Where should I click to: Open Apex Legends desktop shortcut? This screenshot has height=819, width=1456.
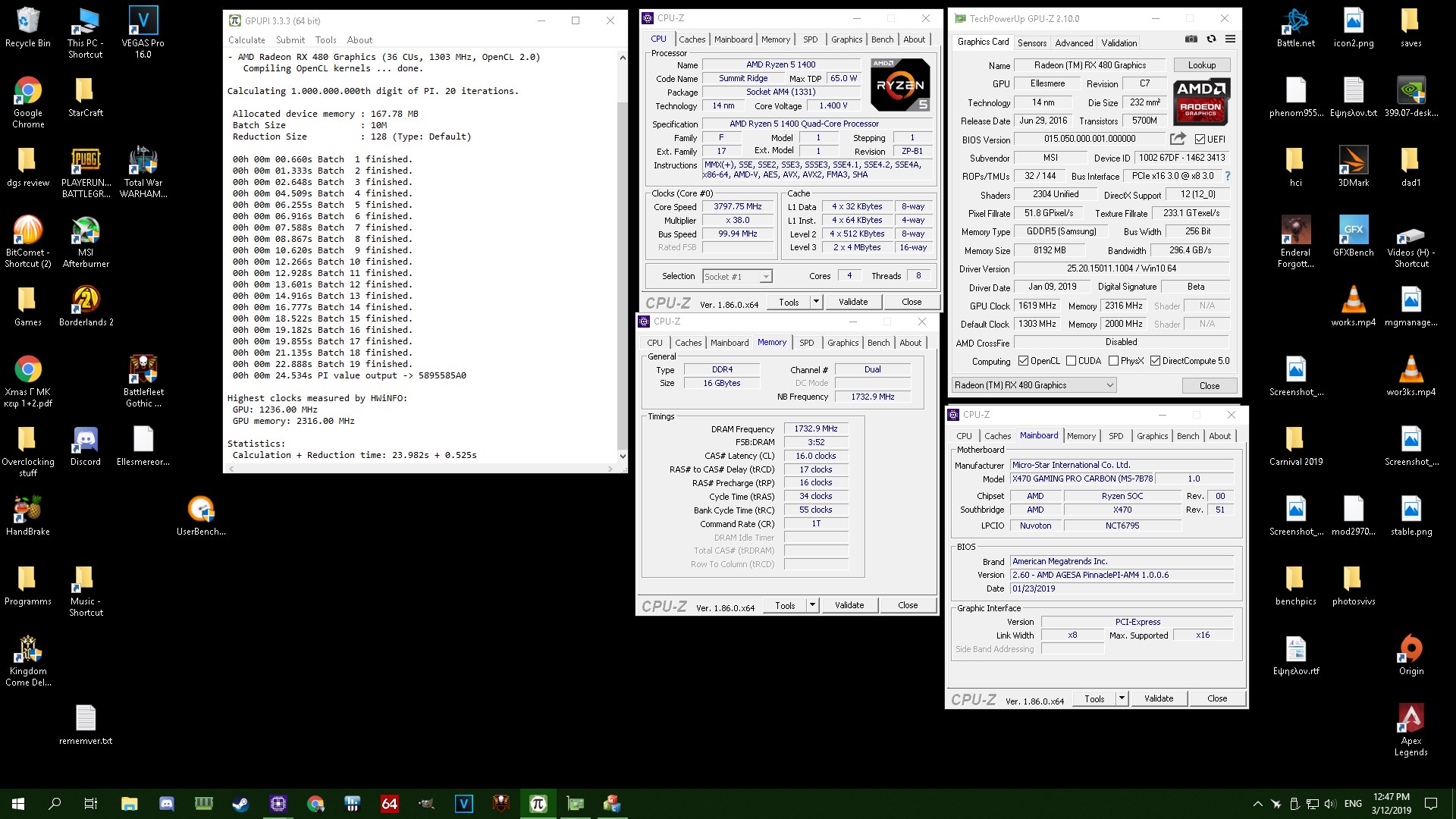(1411, 730)
